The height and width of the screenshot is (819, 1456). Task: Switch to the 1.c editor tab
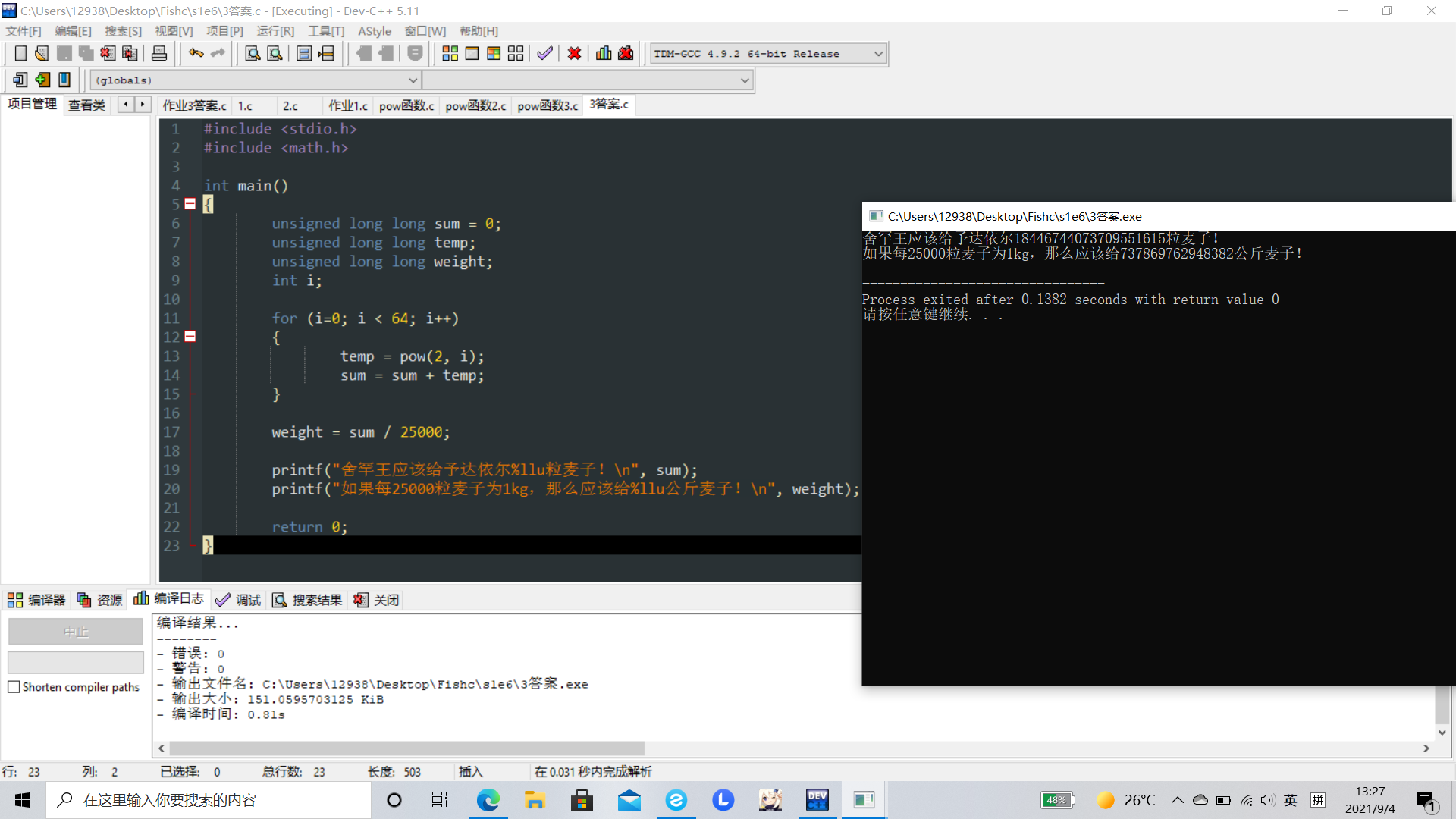245,105
